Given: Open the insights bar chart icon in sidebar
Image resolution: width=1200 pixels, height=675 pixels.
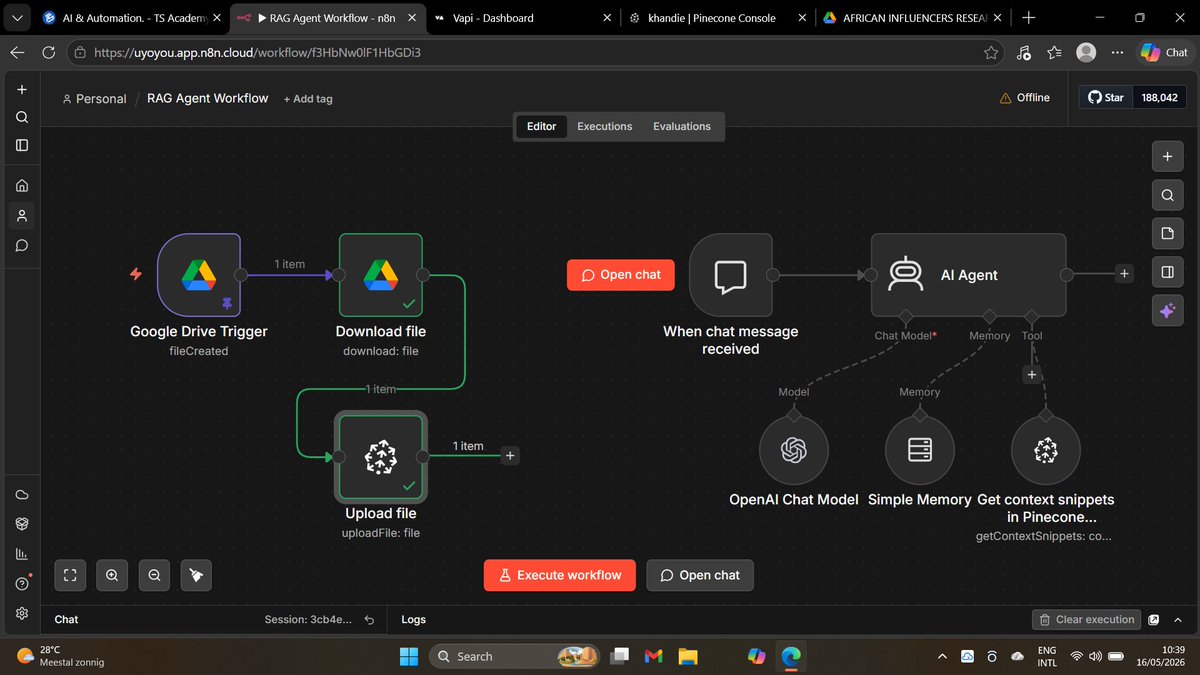Looking at the screenshot, I should tap(22, 554).
